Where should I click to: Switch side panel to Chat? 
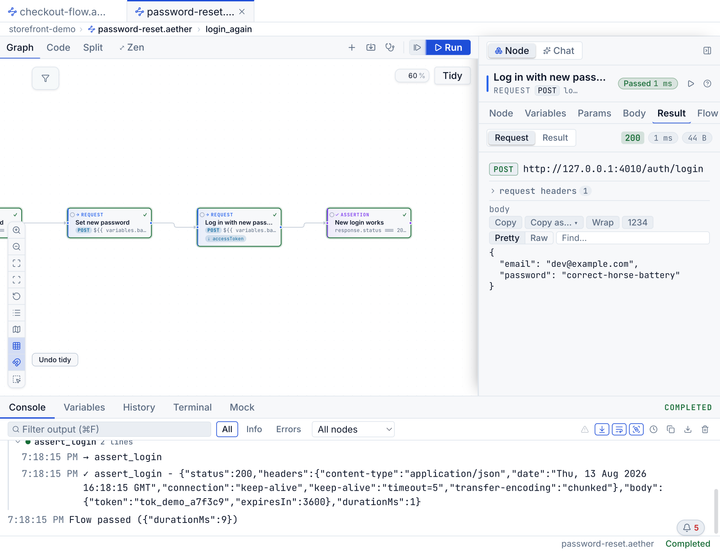coord(558,51)
